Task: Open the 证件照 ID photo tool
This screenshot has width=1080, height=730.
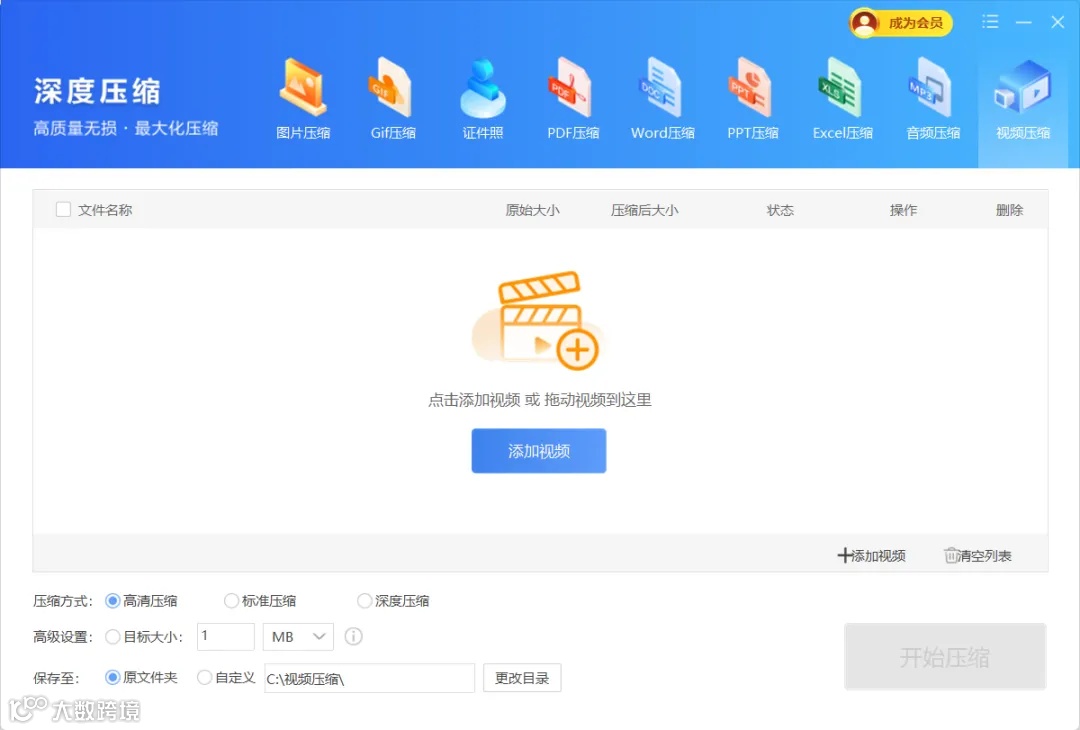Action: pos(482,95)
